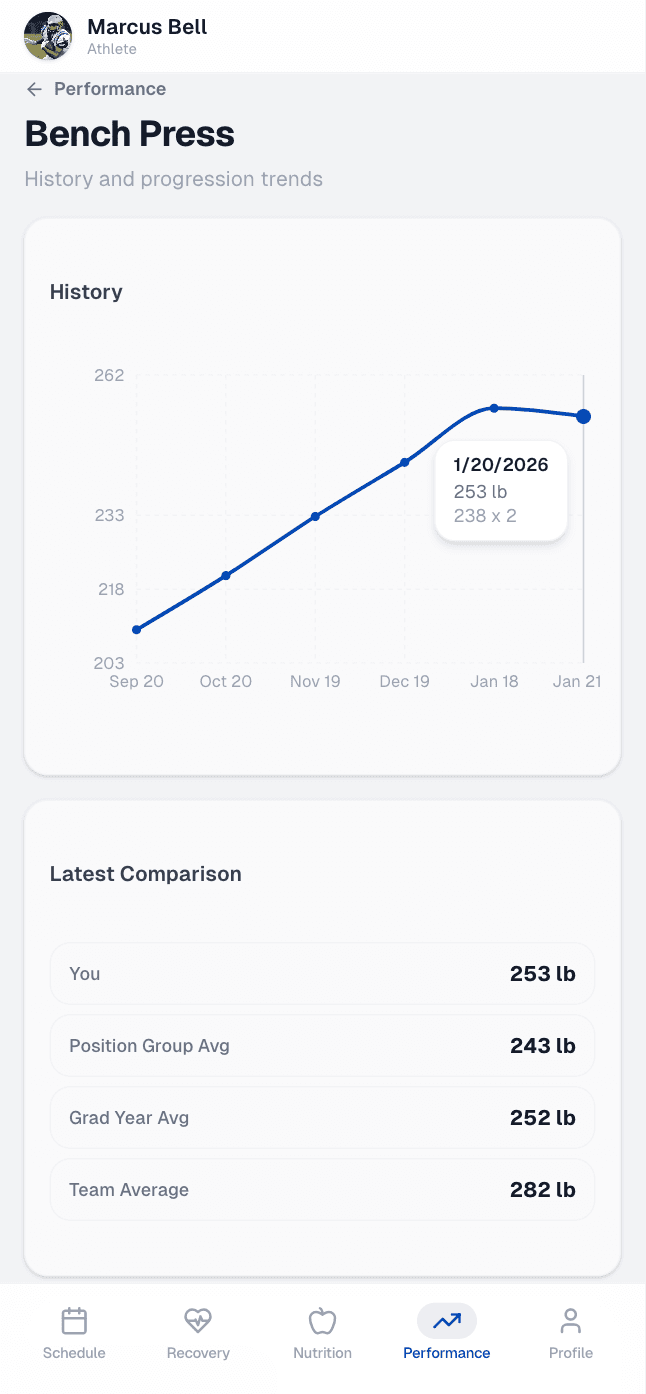
Task: Click the You 253 lb row
Action: tap(322, 973)
